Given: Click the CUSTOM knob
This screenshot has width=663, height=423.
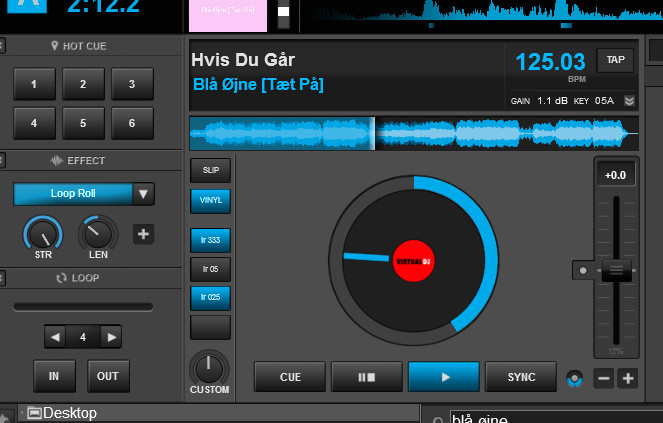Looking at the screenshot, I should coord(209,368).
